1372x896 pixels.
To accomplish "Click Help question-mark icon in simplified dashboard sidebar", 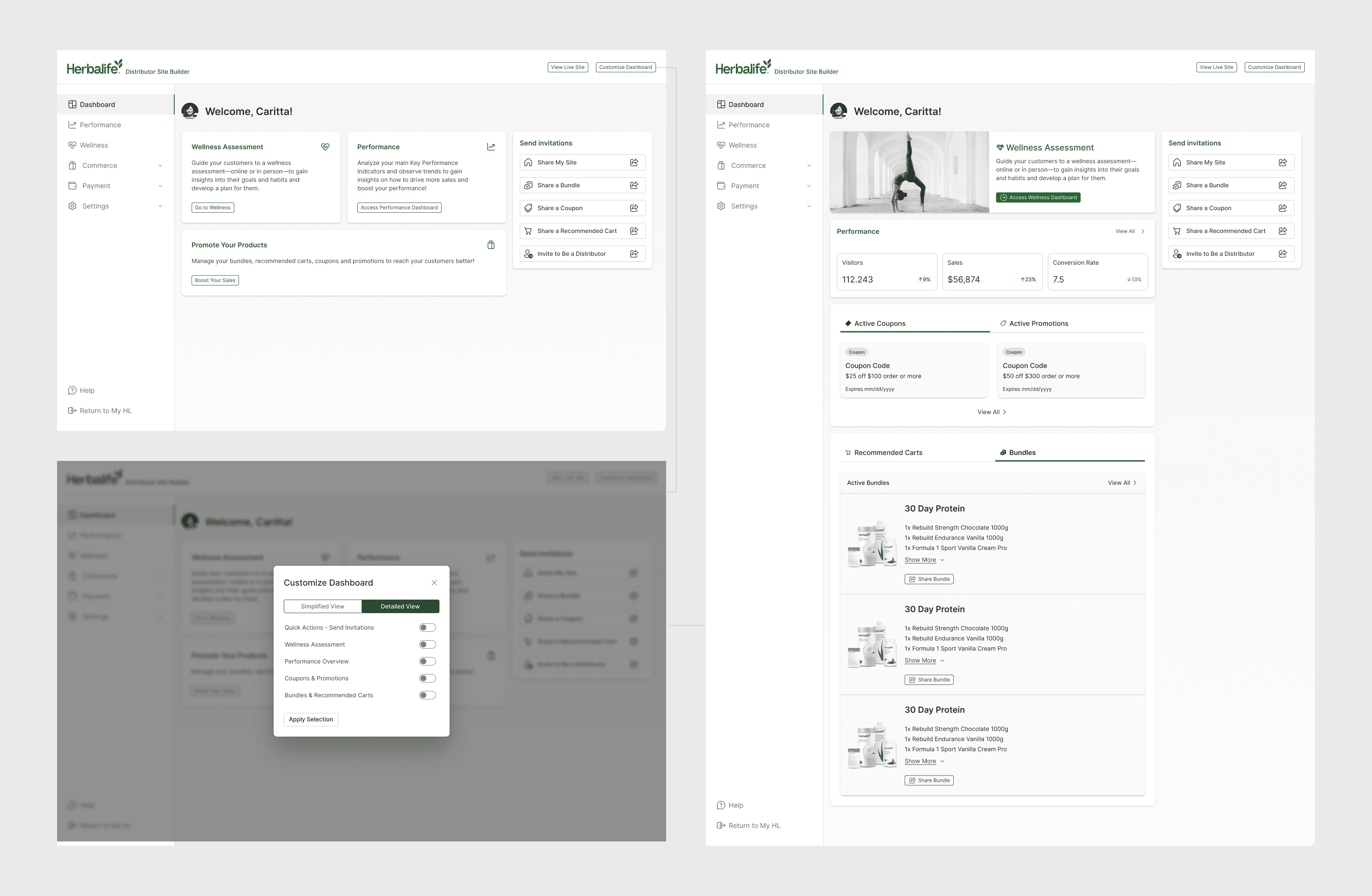I will [72, 390].
